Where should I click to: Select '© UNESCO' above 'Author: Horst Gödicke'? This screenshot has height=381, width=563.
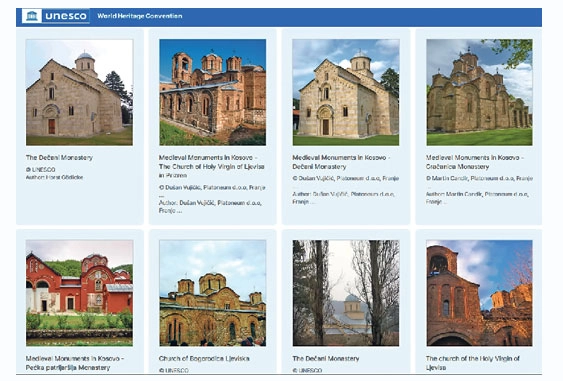pyautogui.click(x=41, y=169)
